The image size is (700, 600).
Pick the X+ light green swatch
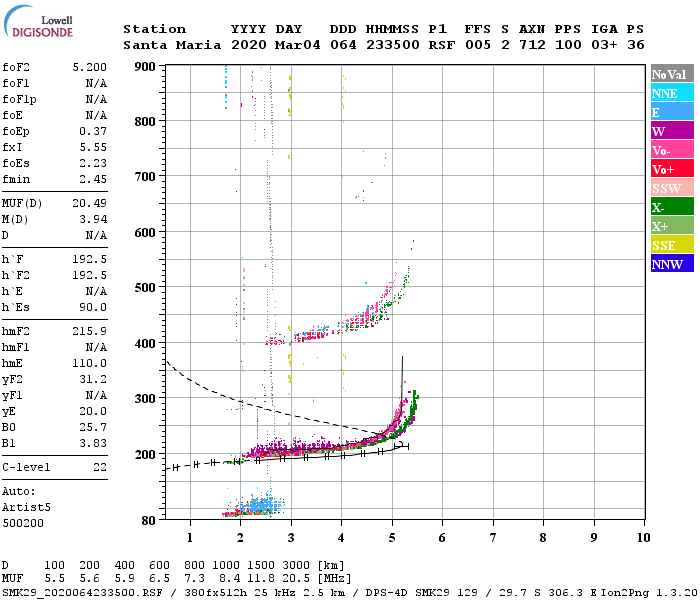pyautogui.click(x=672, y=226)
